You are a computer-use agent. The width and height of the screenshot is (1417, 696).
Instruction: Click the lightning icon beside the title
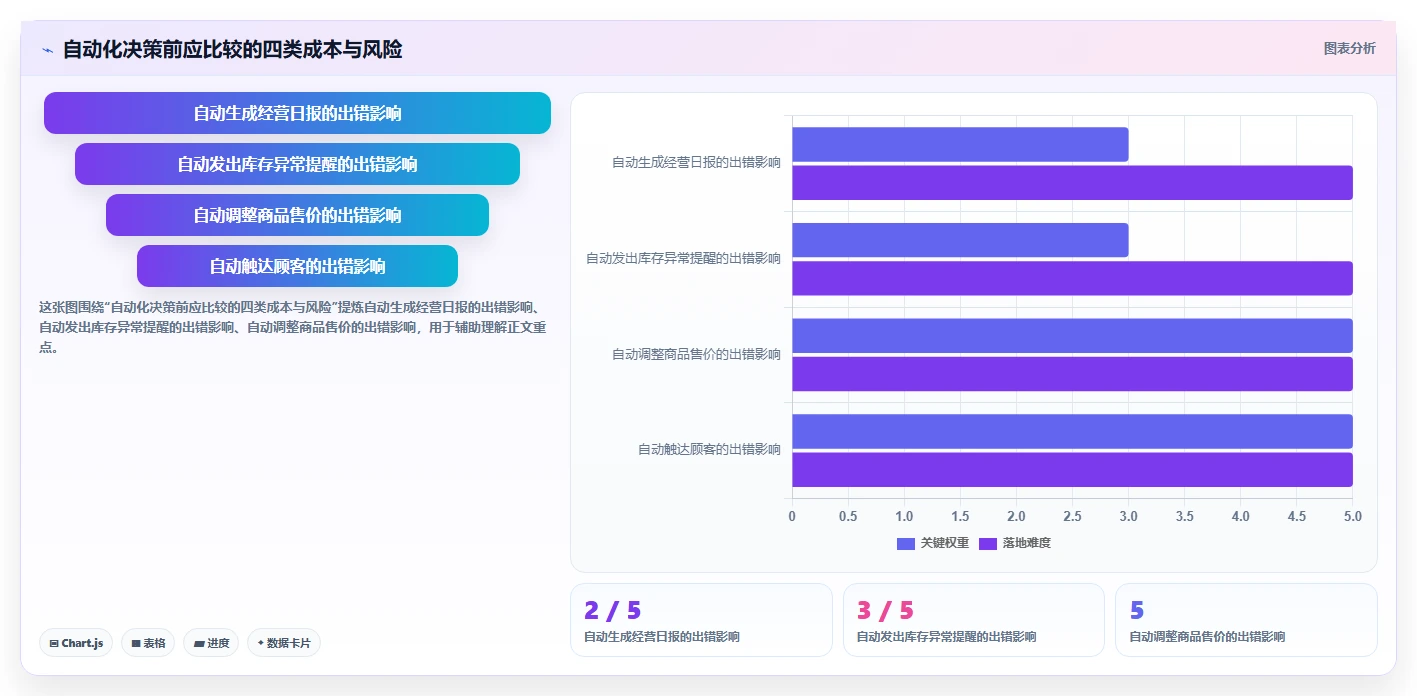coord(47,49)
